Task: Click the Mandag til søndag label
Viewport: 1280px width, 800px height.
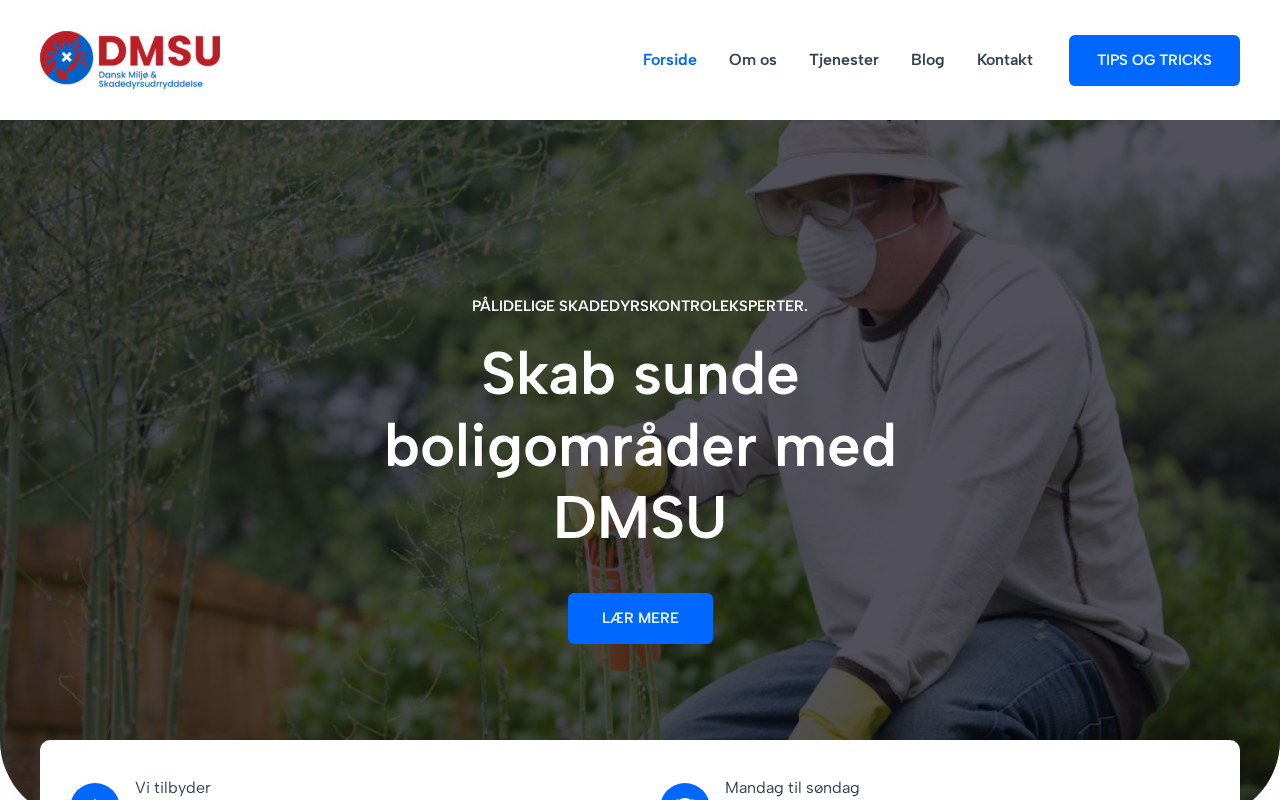Action: click(x=792, y=788)
